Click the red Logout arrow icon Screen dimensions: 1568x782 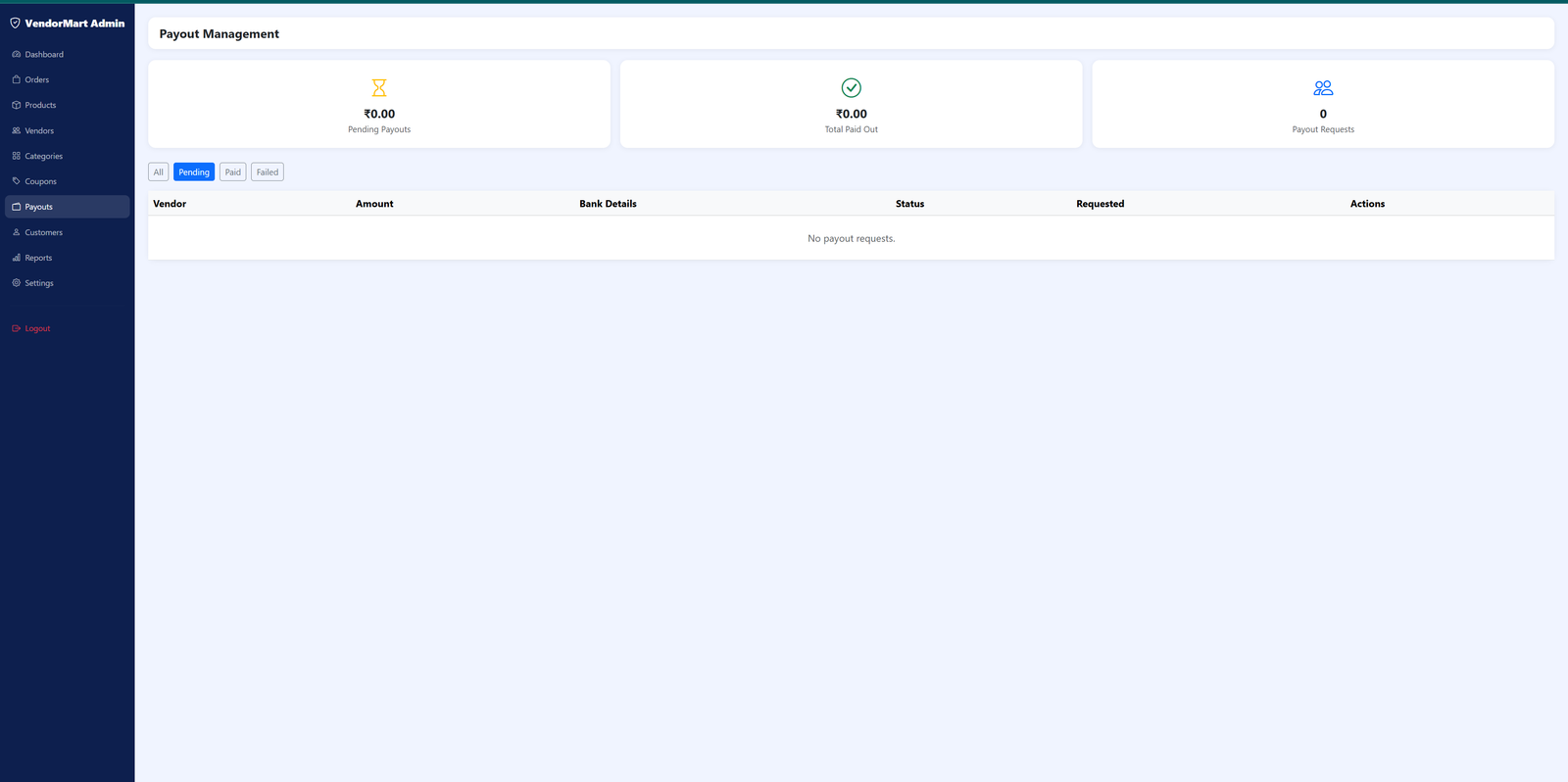tap(16, 328)
